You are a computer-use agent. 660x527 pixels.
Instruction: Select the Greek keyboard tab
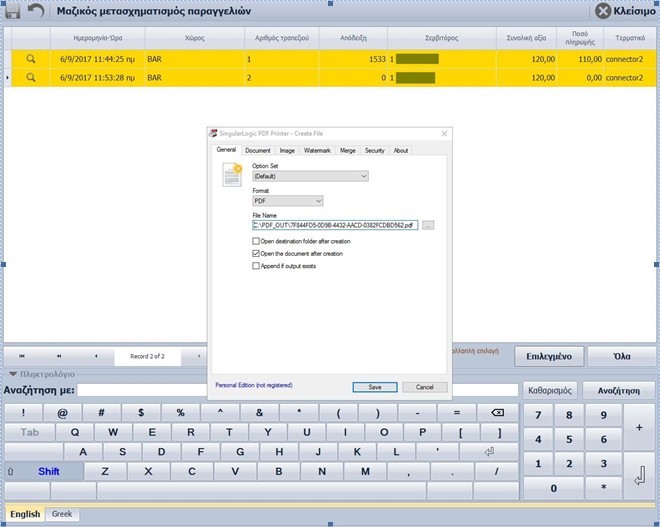click(62, 514)
